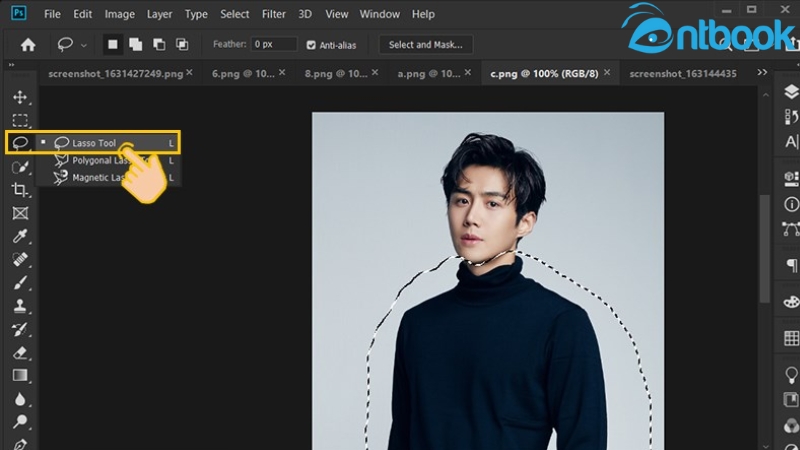The height and width of the screenshot is (450, 800).
Task: Choose Subtract from selection mode
Action: (159, 44)
